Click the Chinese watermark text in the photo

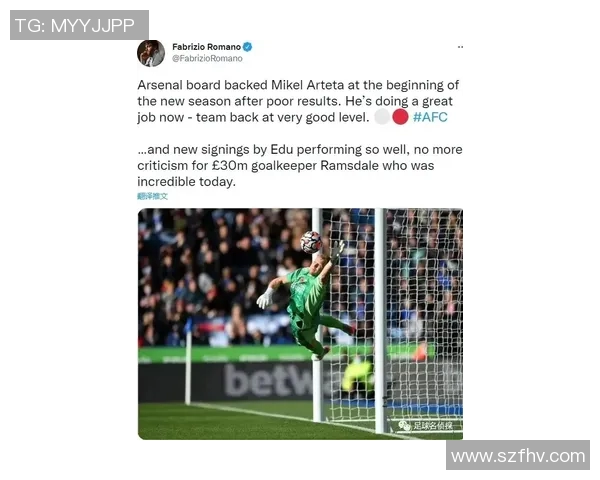pos(432,426)
